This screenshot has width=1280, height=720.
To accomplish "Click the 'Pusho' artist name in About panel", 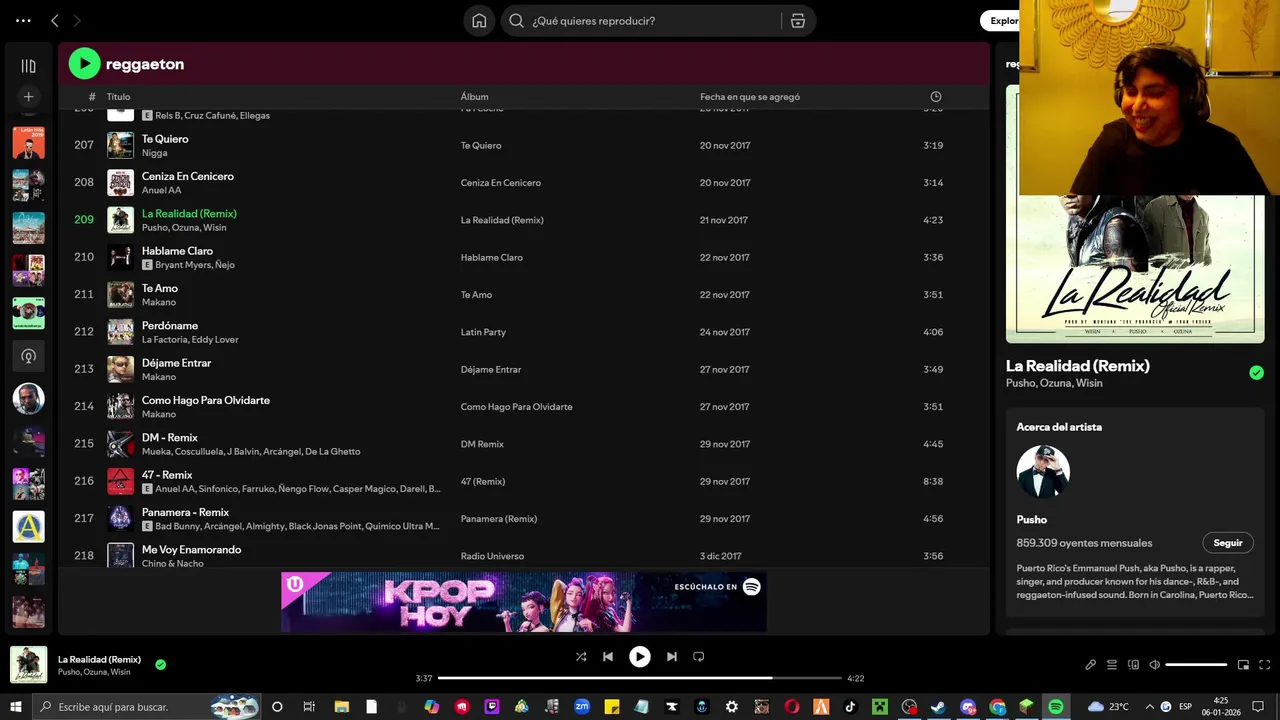I will tap(1032, 519).
